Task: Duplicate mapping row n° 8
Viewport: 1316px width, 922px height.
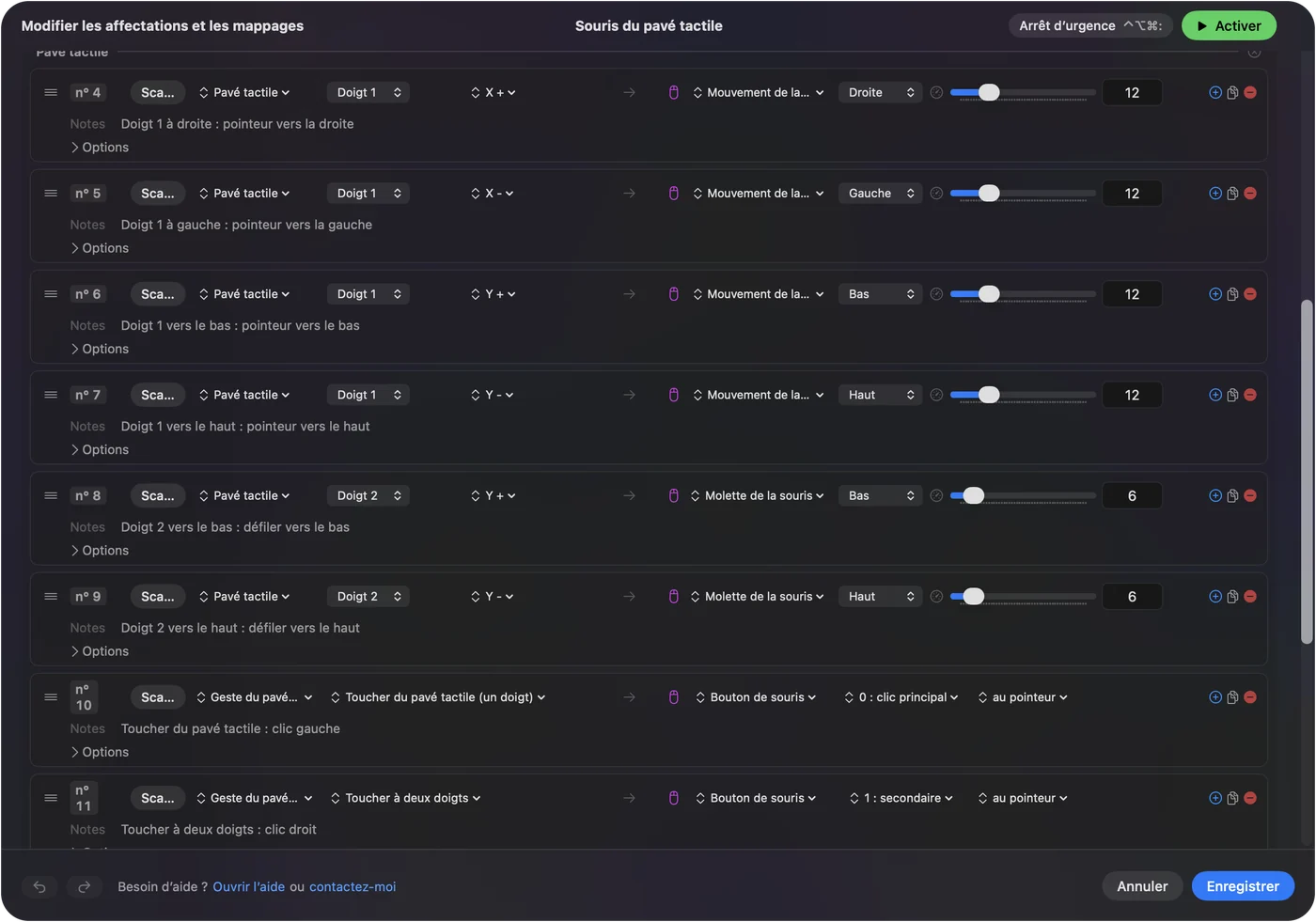Action: point(1232,496)
